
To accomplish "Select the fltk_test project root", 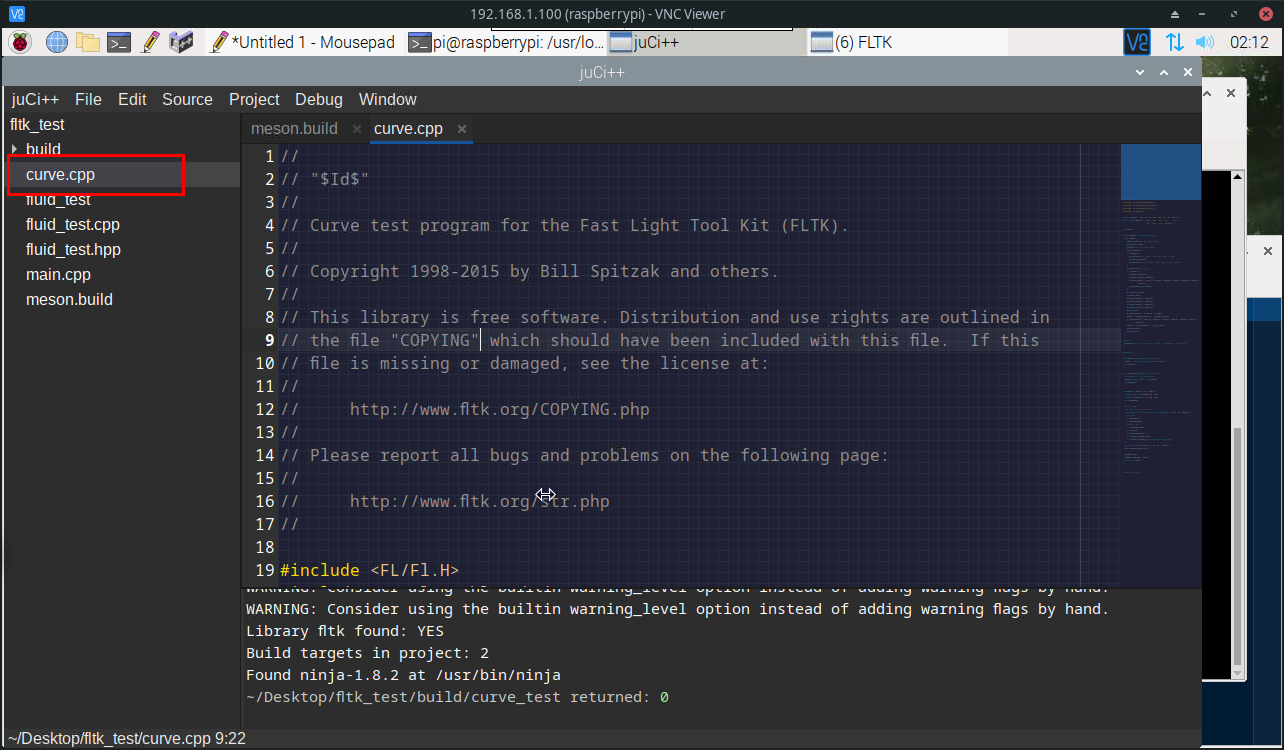I will click(37, 124).
